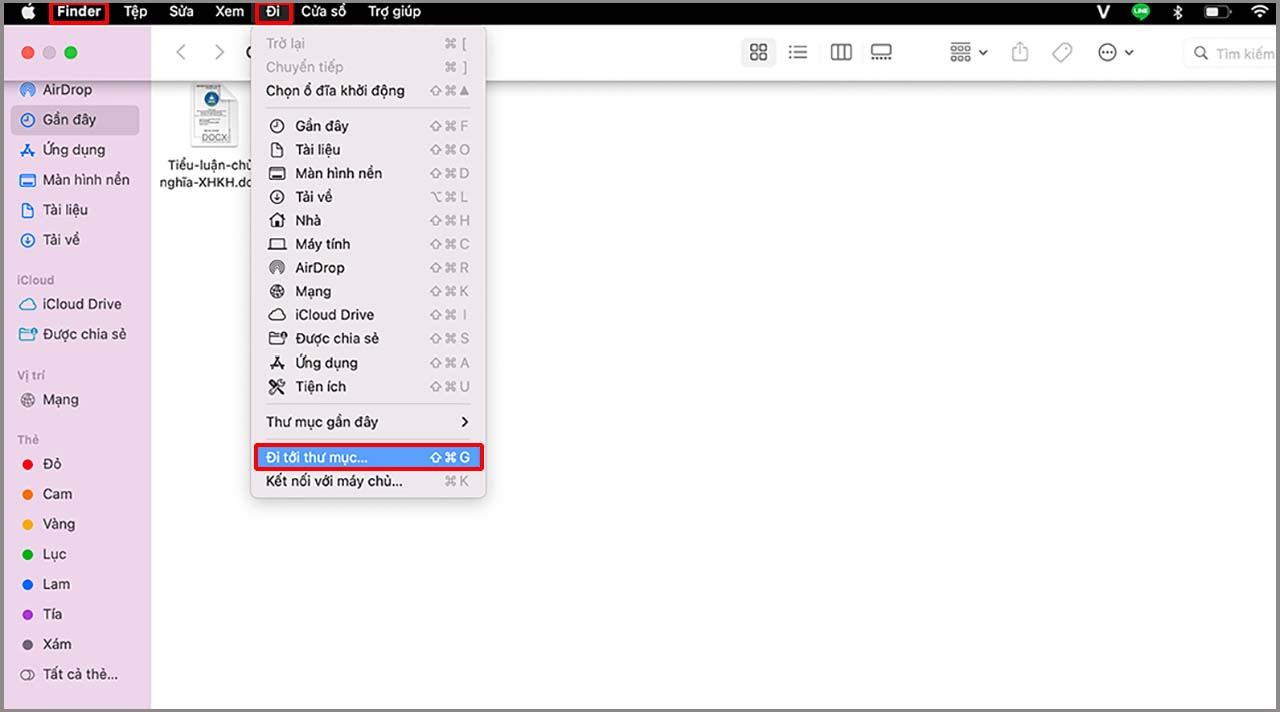Open the "Cửa sổ" menu in the menu bar

click(x=324, y=12)
